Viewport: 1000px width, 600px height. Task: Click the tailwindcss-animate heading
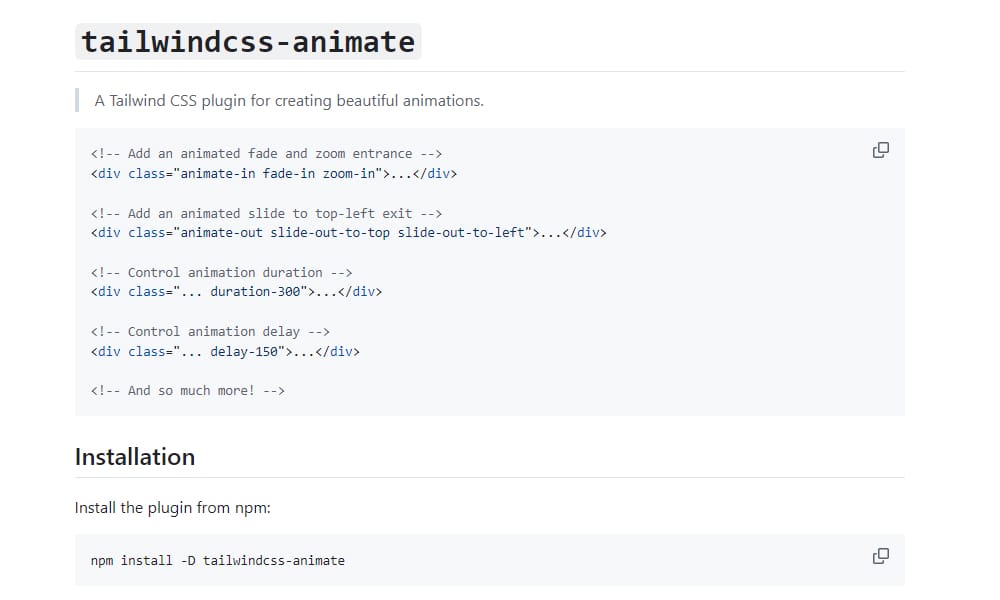(250, 41)
